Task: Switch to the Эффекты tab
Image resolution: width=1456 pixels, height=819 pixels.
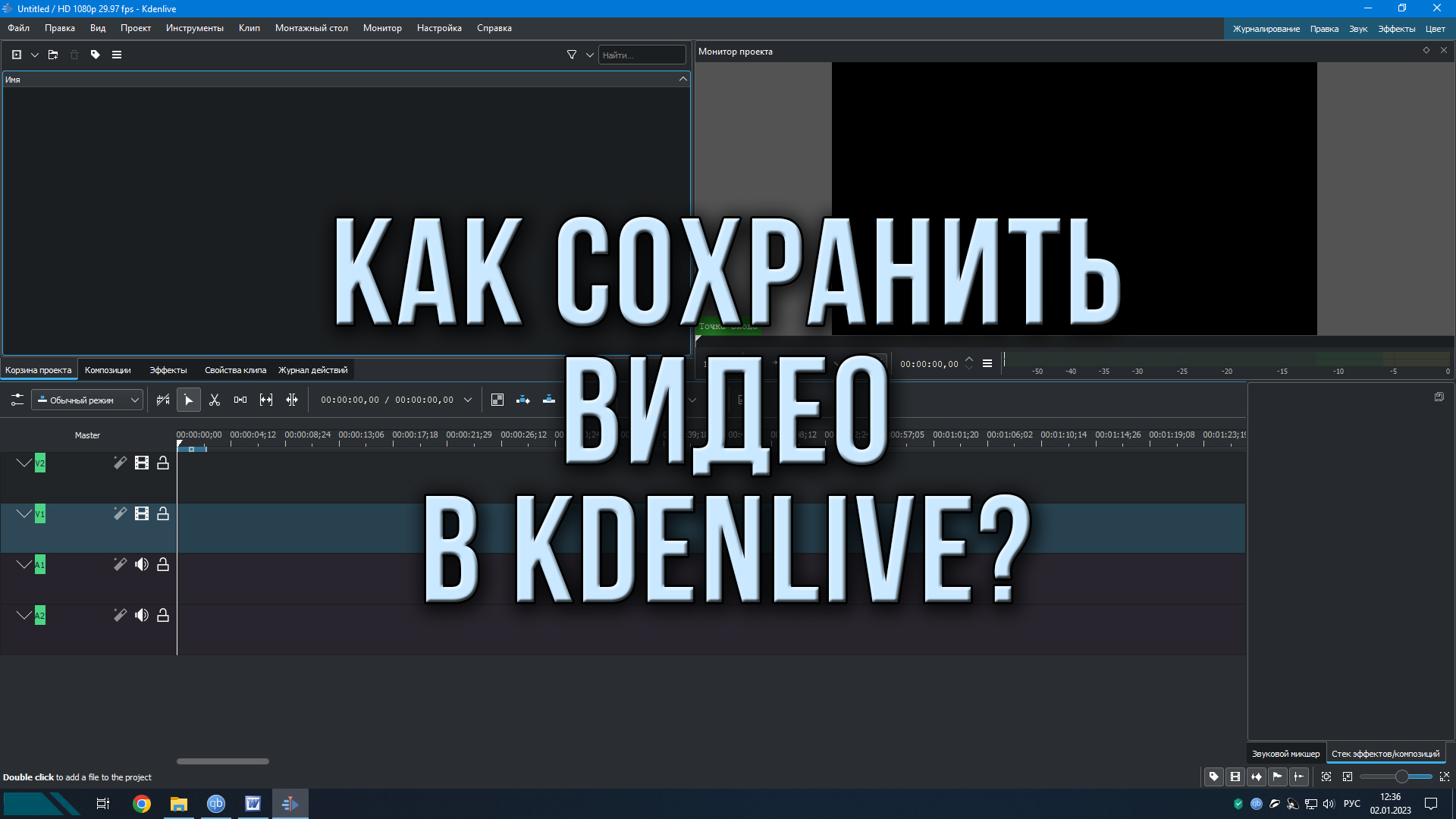Action: click(168, 370)
